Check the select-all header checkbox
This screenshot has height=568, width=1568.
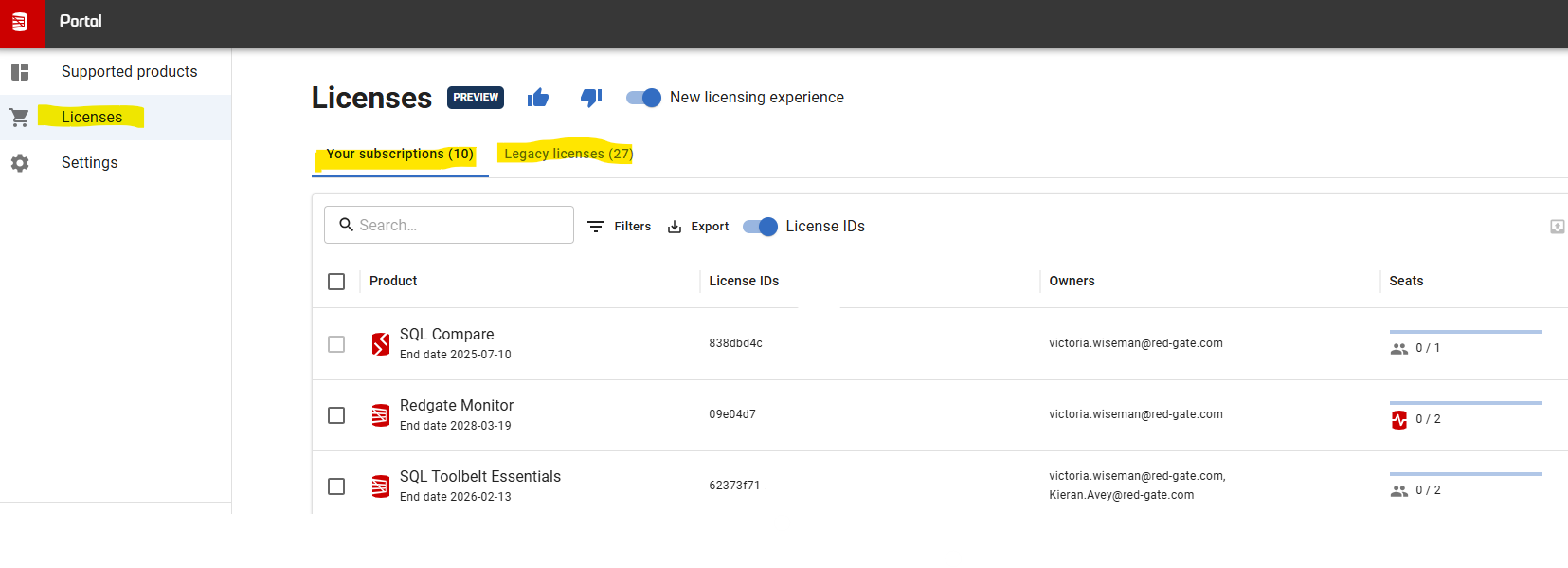click(x=336, y=282)
